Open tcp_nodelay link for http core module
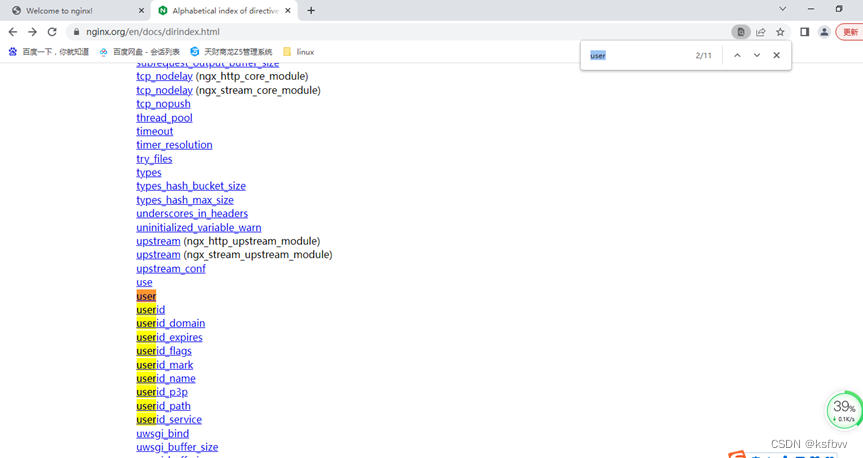The width and height of the screenshot is (863, 458). click(165, 76)
